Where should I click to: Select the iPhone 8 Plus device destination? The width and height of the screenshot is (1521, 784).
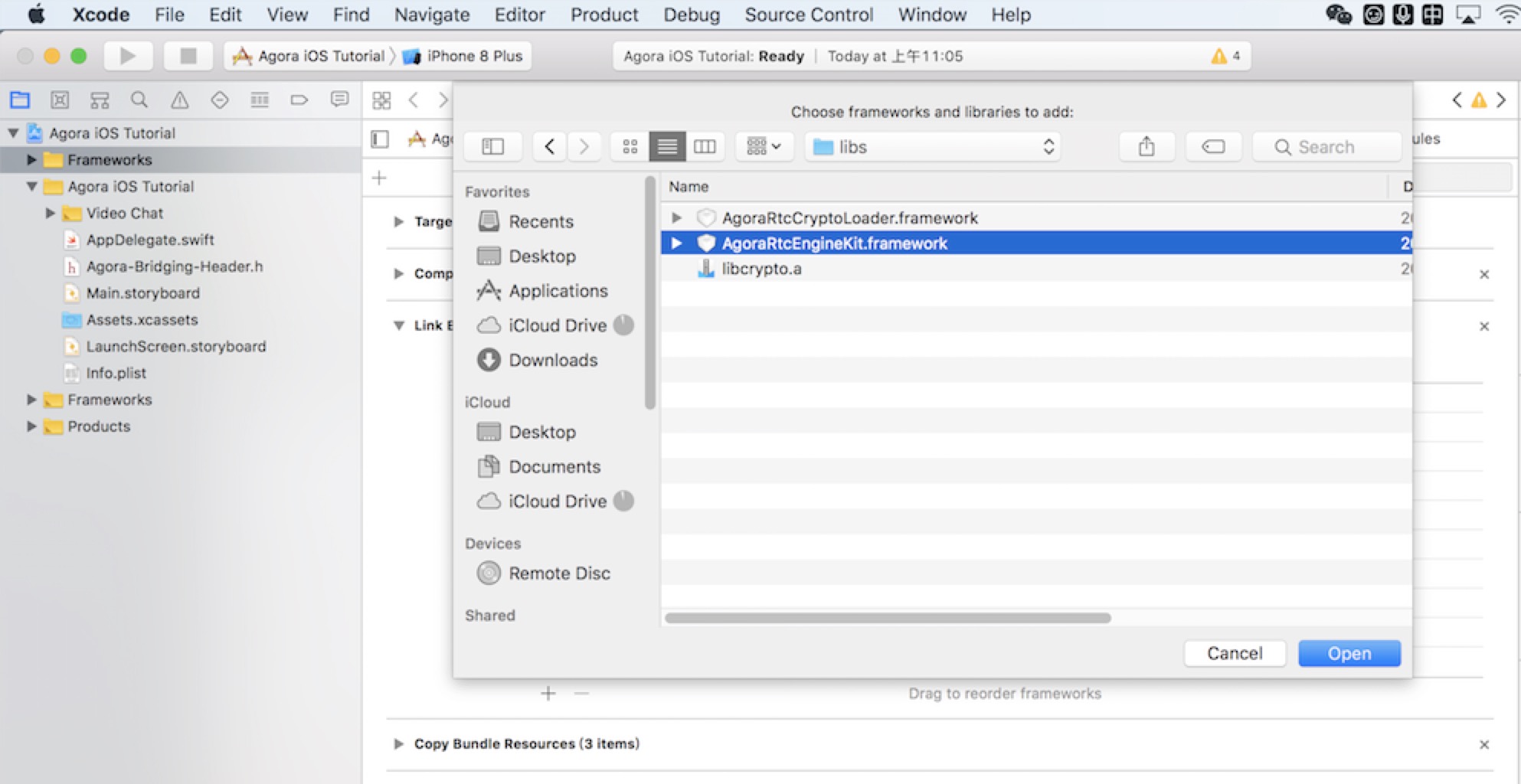463,56
